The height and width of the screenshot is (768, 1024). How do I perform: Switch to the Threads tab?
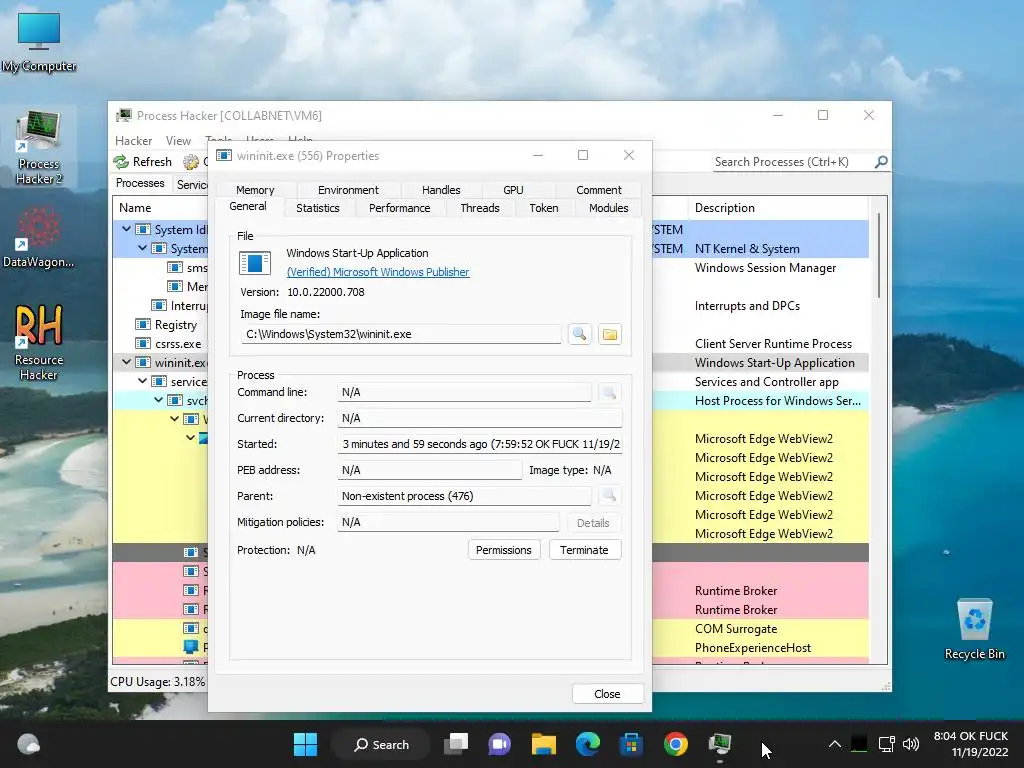(480, 208)
